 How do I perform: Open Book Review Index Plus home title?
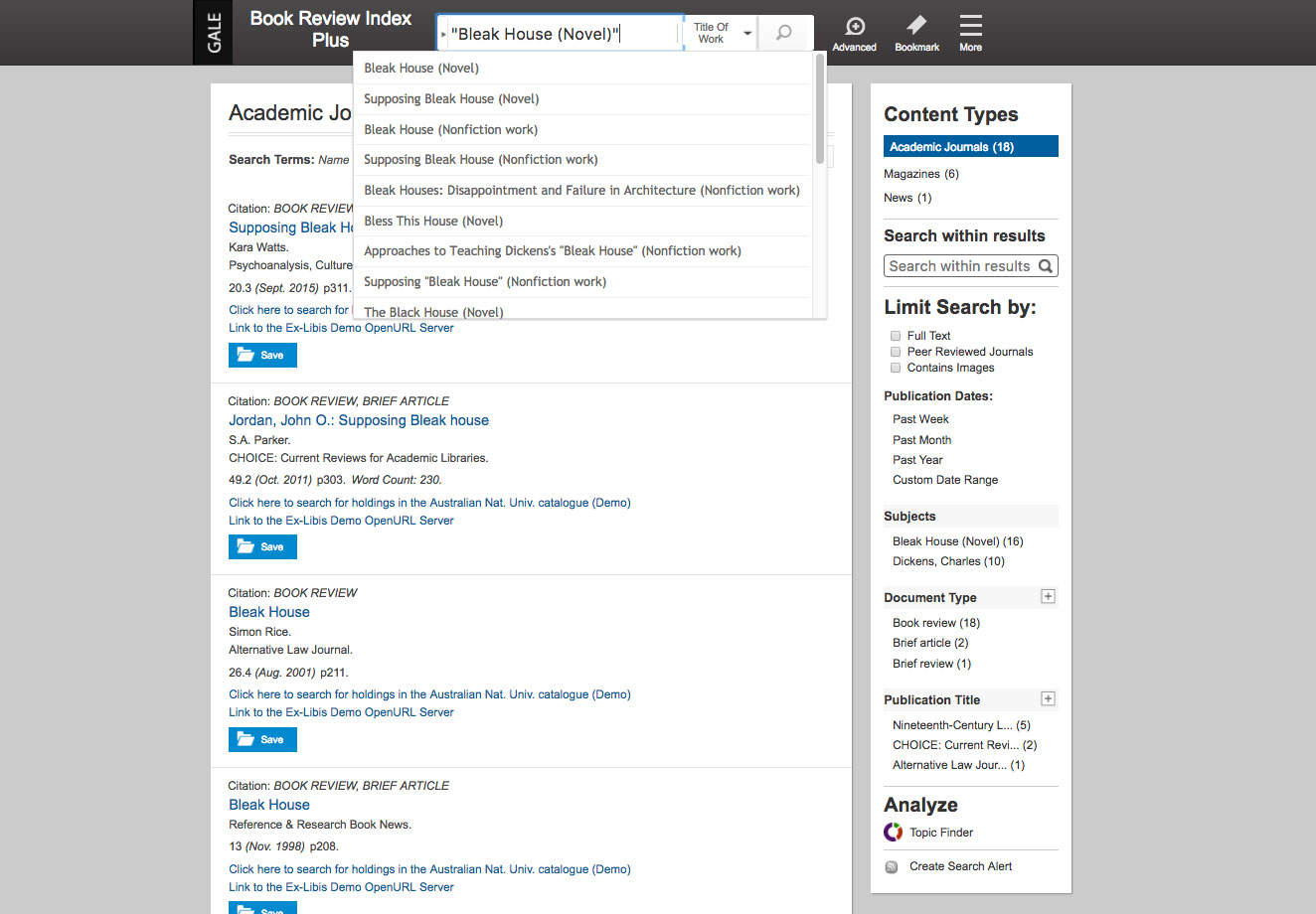(x=330, y=30)
